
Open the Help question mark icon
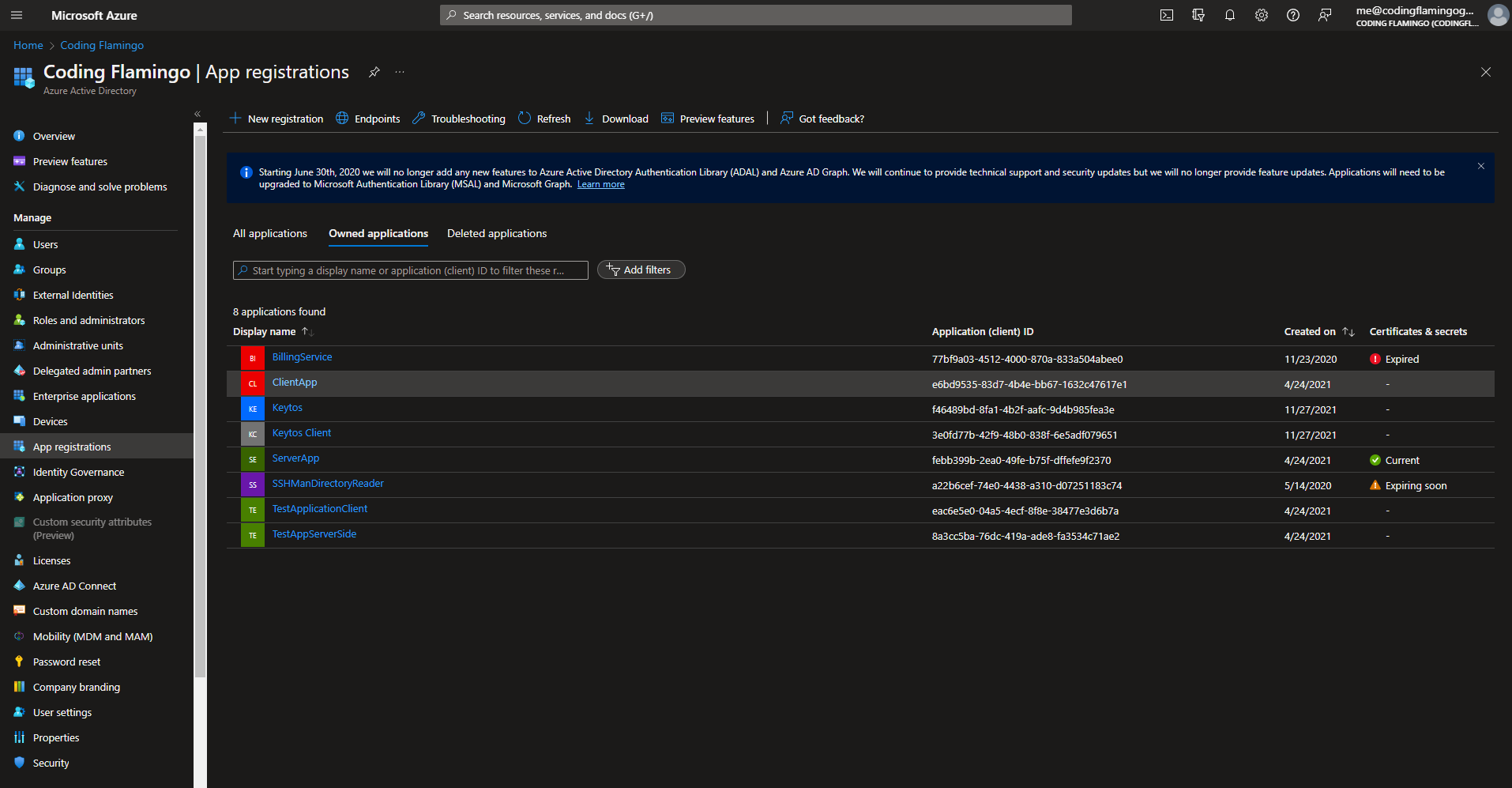coord(1293,15)
